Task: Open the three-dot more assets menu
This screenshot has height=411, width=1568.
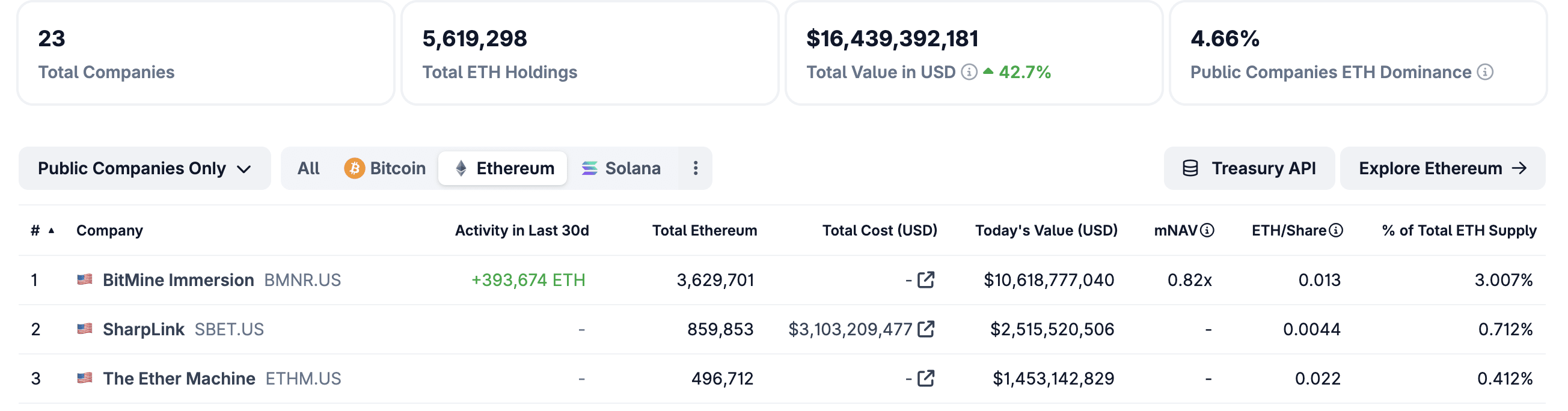Action: pos(695,168)
